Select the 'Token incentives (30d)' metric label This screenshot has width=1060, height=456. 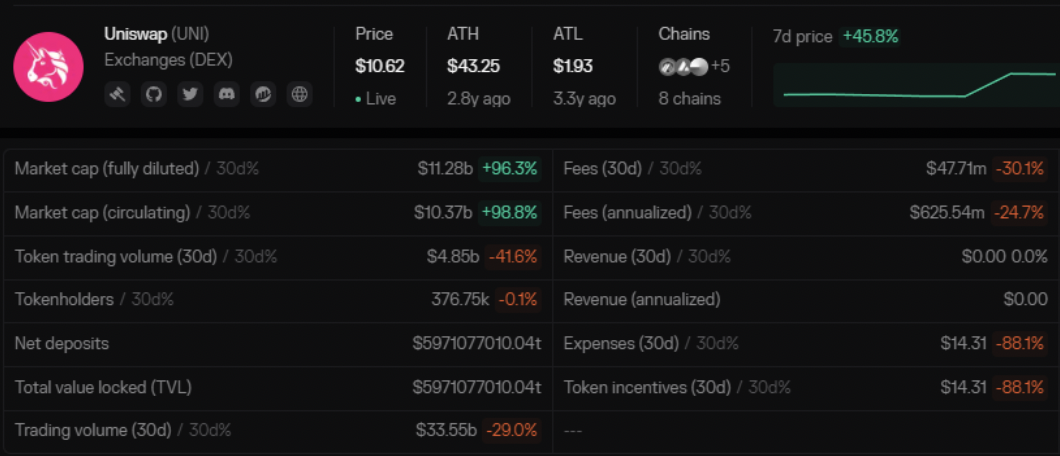click(x=648, y=388)
